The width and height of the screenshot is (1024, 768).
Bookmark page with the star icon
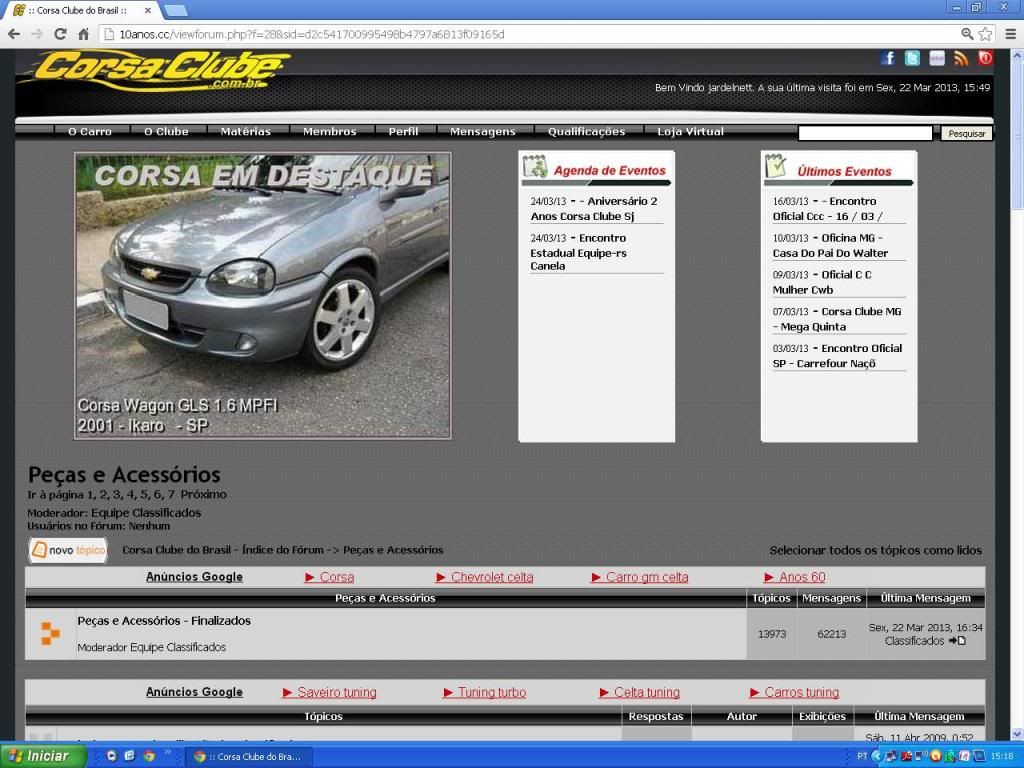pyautogui.click(x=985, y=34)
